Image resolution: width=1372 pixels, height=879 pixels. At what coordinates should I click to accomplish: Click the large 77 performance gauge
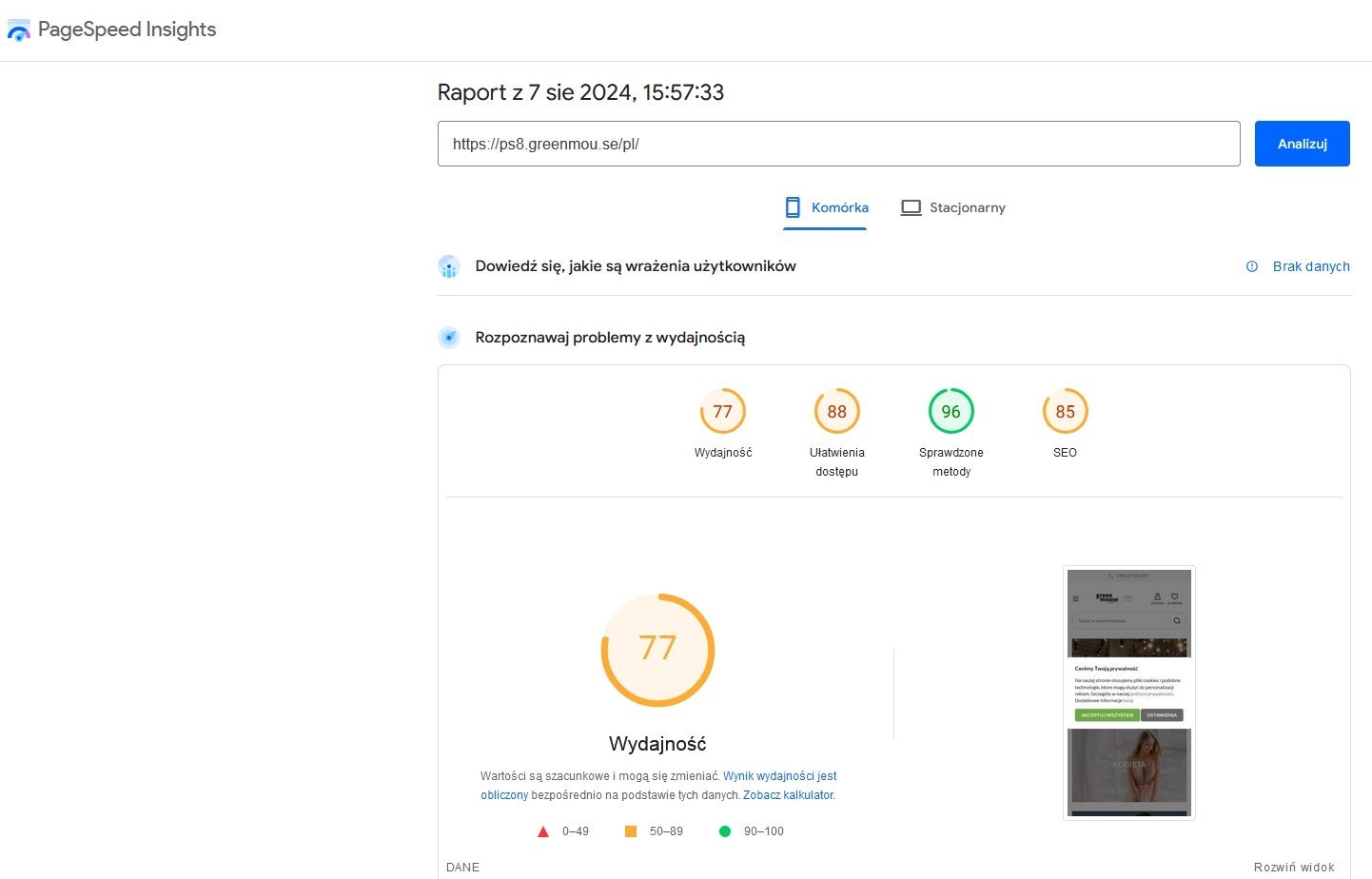[x=657, y=650]
